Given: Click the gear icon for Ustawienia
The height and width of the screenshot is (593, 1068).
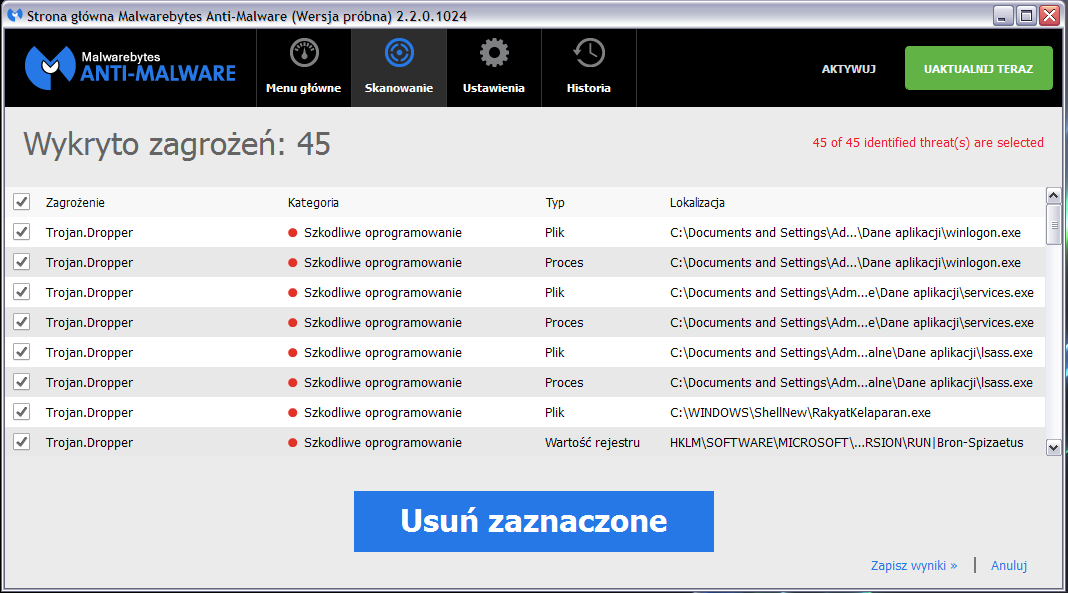Looking at the screenshot, I should coord(494,53).
